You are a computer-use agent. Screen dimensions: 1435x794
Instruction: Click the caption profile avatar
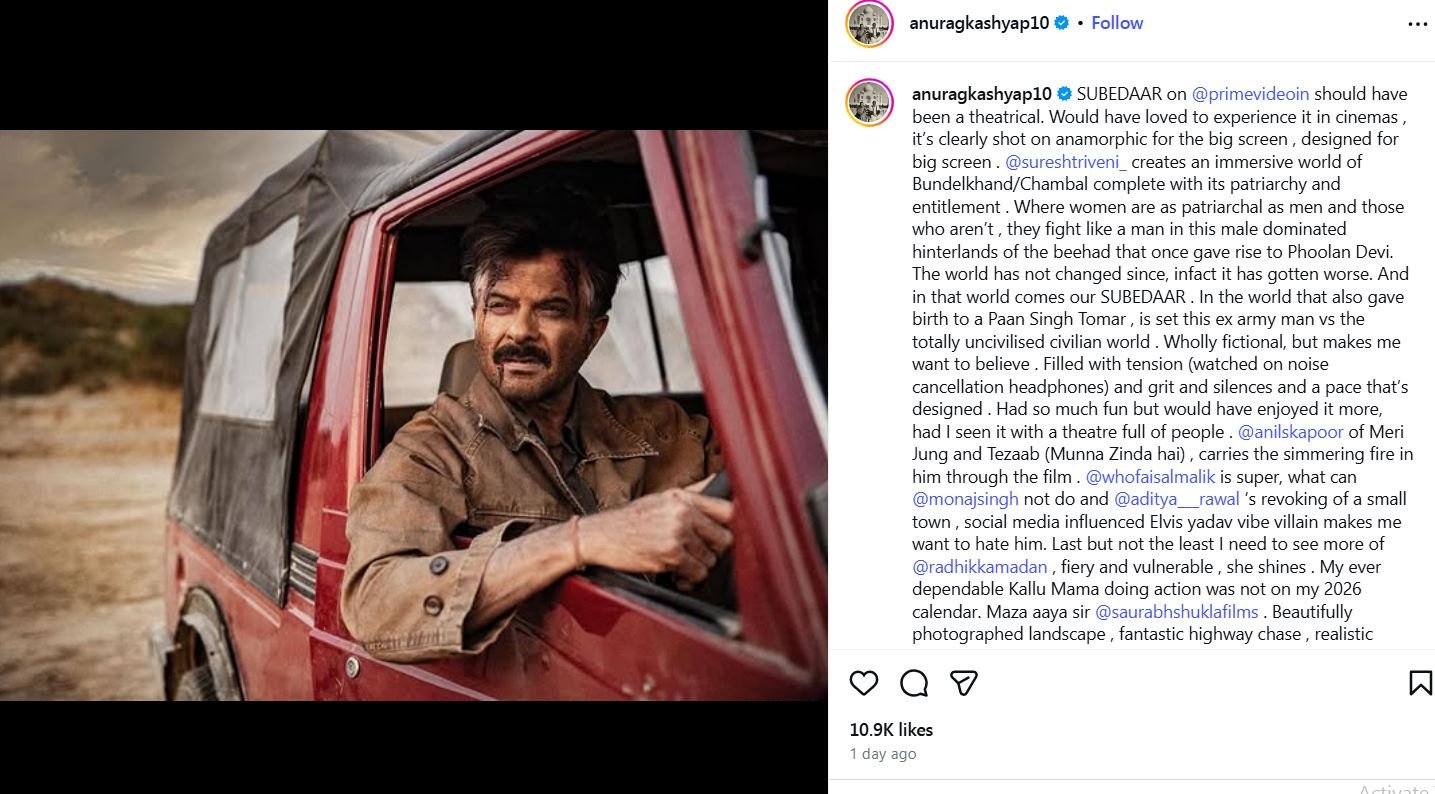(869, 102)
